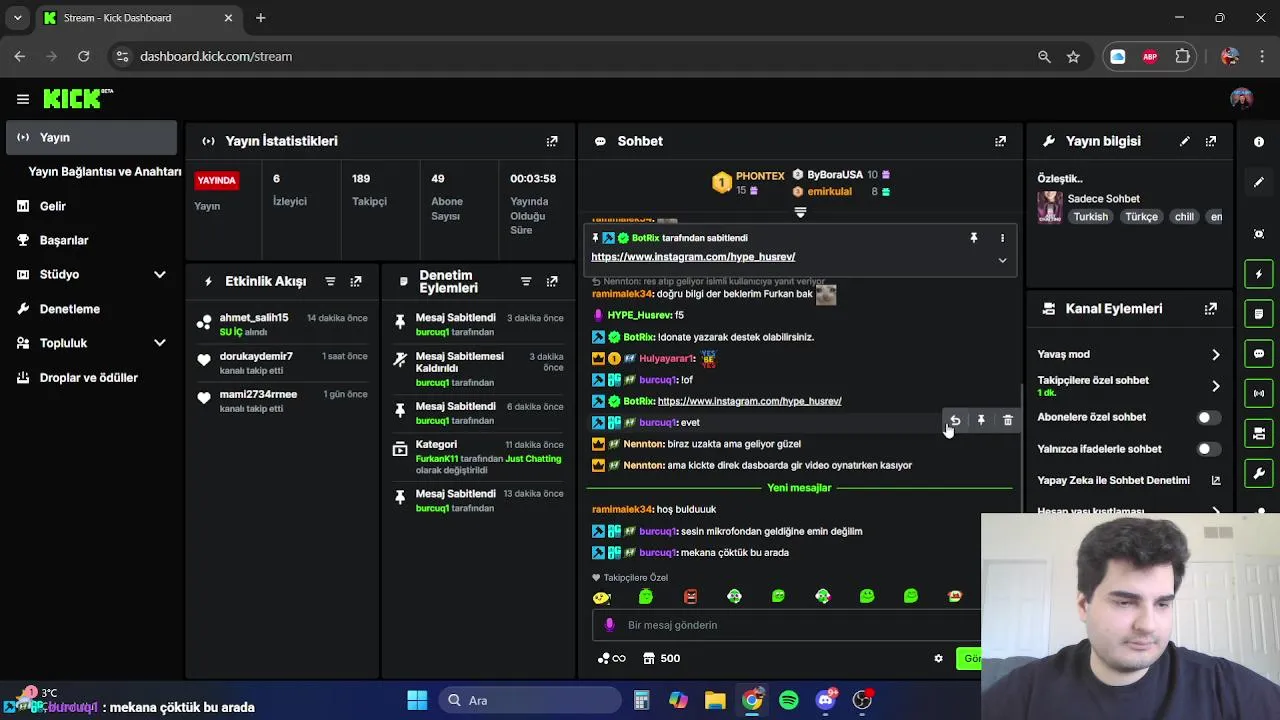The width and height of the screenshot is (1280, 720).
Task: Toggle Yalnızca ifadelerle sohbet switch
Action: coord(1209,449)
